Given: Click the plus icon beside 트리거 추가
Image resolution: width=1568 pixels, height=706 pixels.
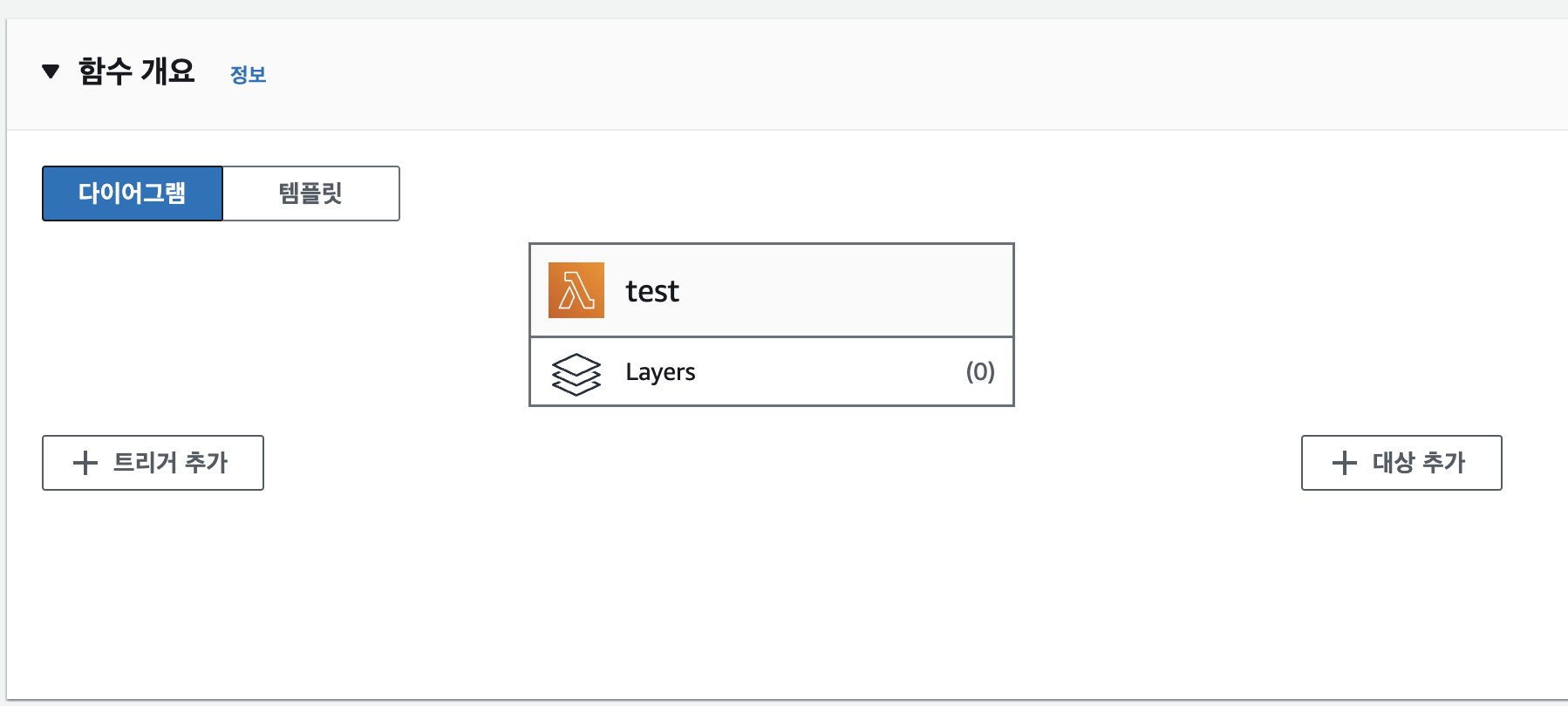Looking at the screenshot, I should click(85, 463).
